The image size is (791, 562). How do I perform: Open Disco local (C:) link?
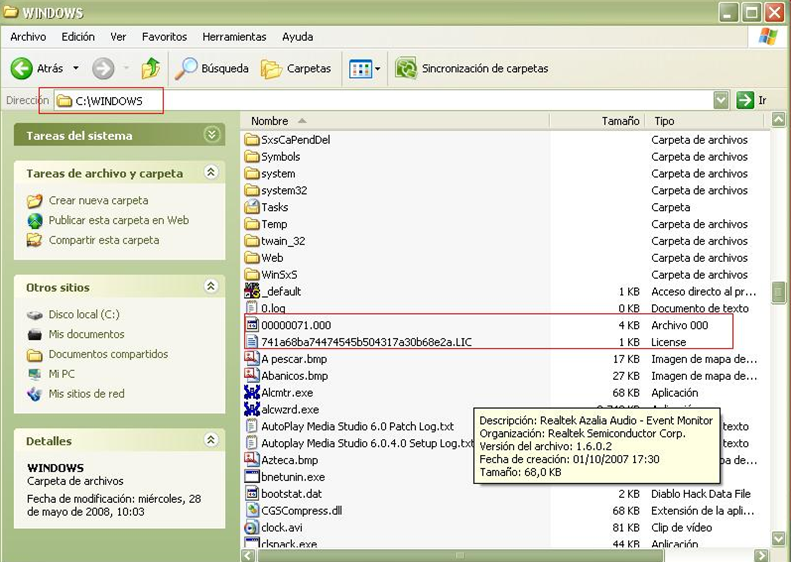tap(84, 314)
